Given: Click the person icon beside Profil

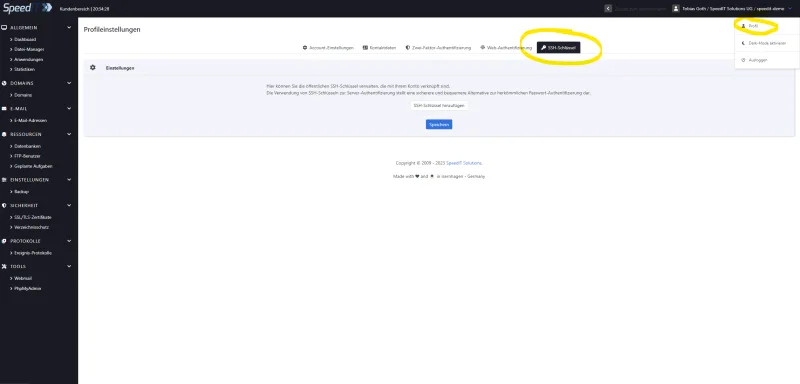Looking at the screenshot, I should [743, 25].
